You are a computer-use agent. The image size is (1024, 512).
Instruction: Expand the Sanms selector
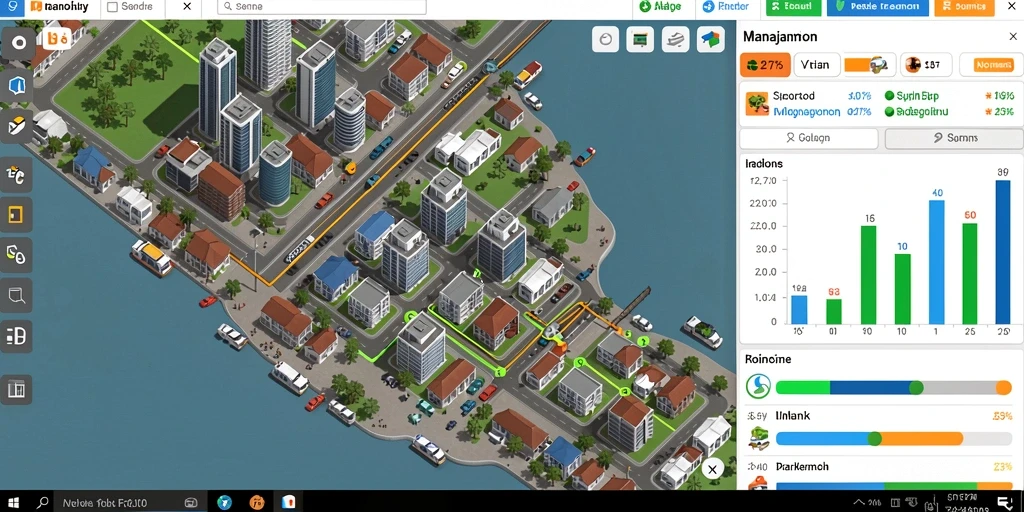click(x=955, y=138)
